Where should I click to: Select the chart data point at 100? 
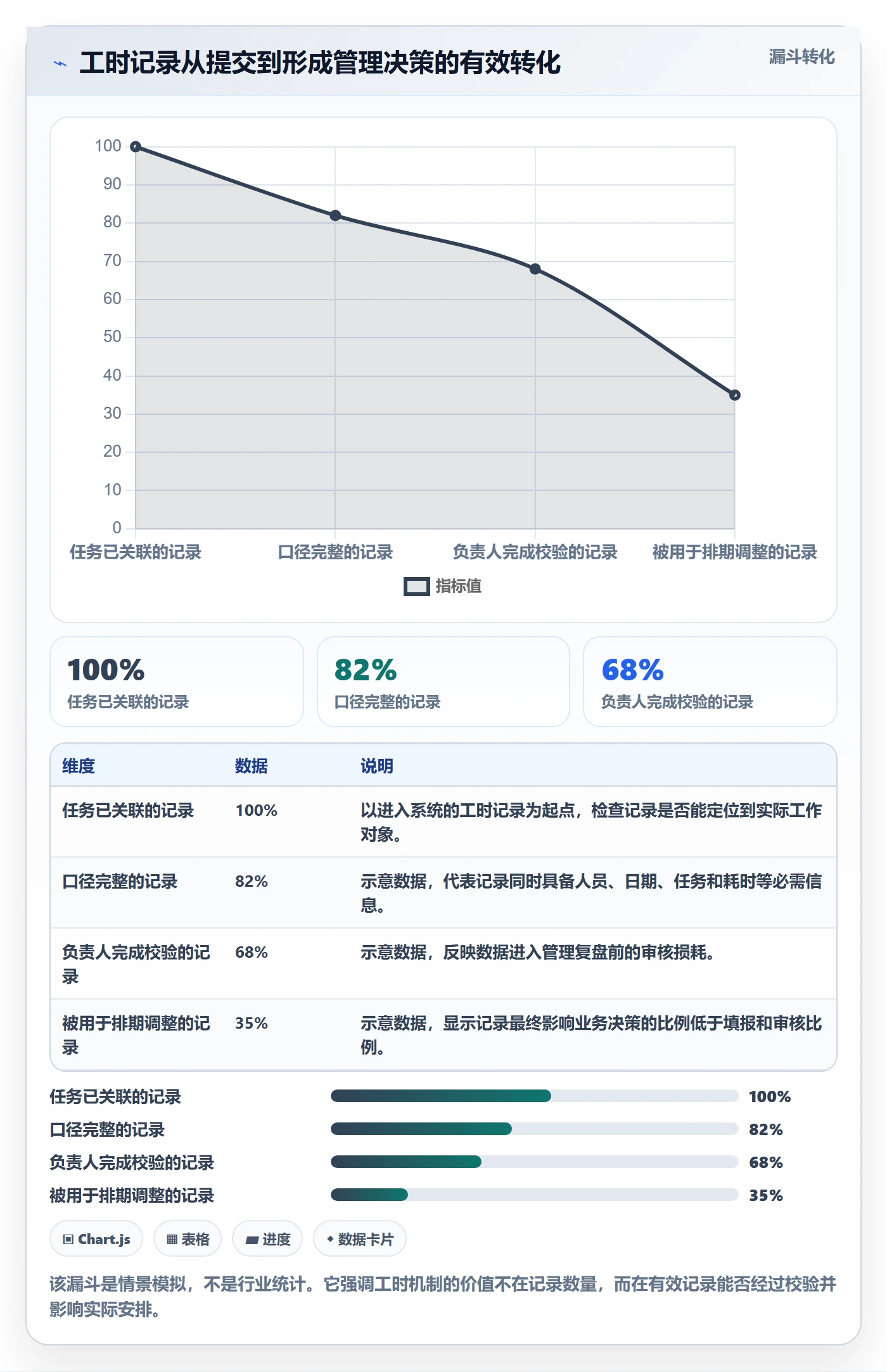click(x=136, y=147)
